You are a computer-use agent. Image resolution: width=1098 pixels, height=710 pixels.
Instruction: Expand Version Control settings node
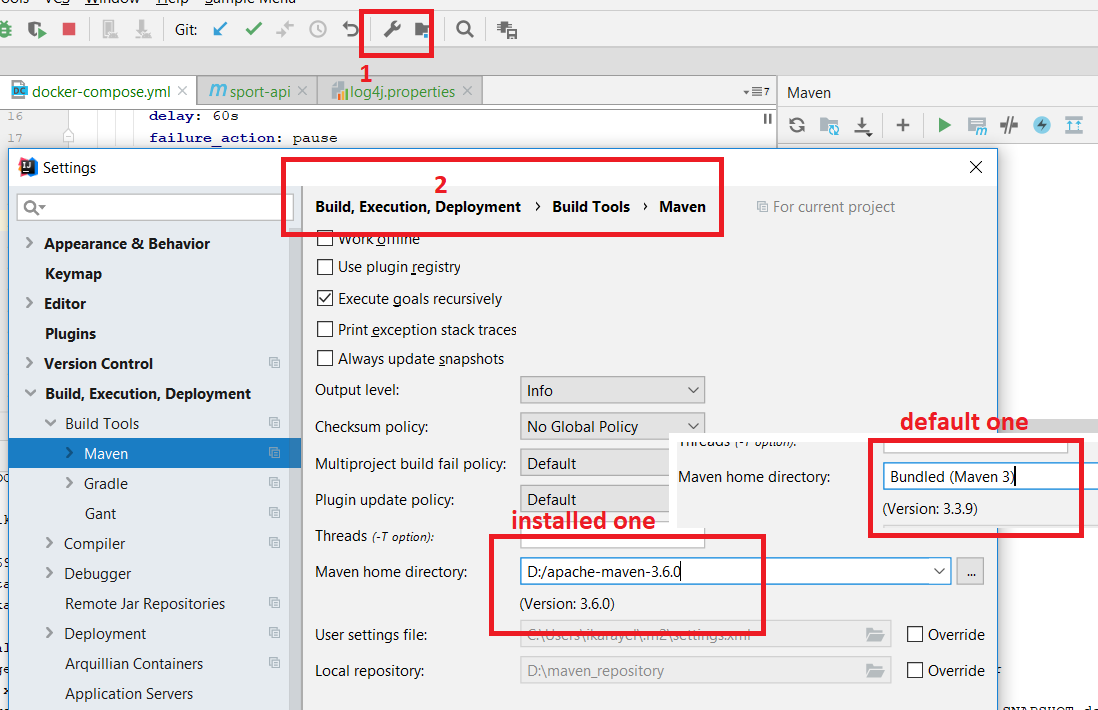click(x=29, y=363)
